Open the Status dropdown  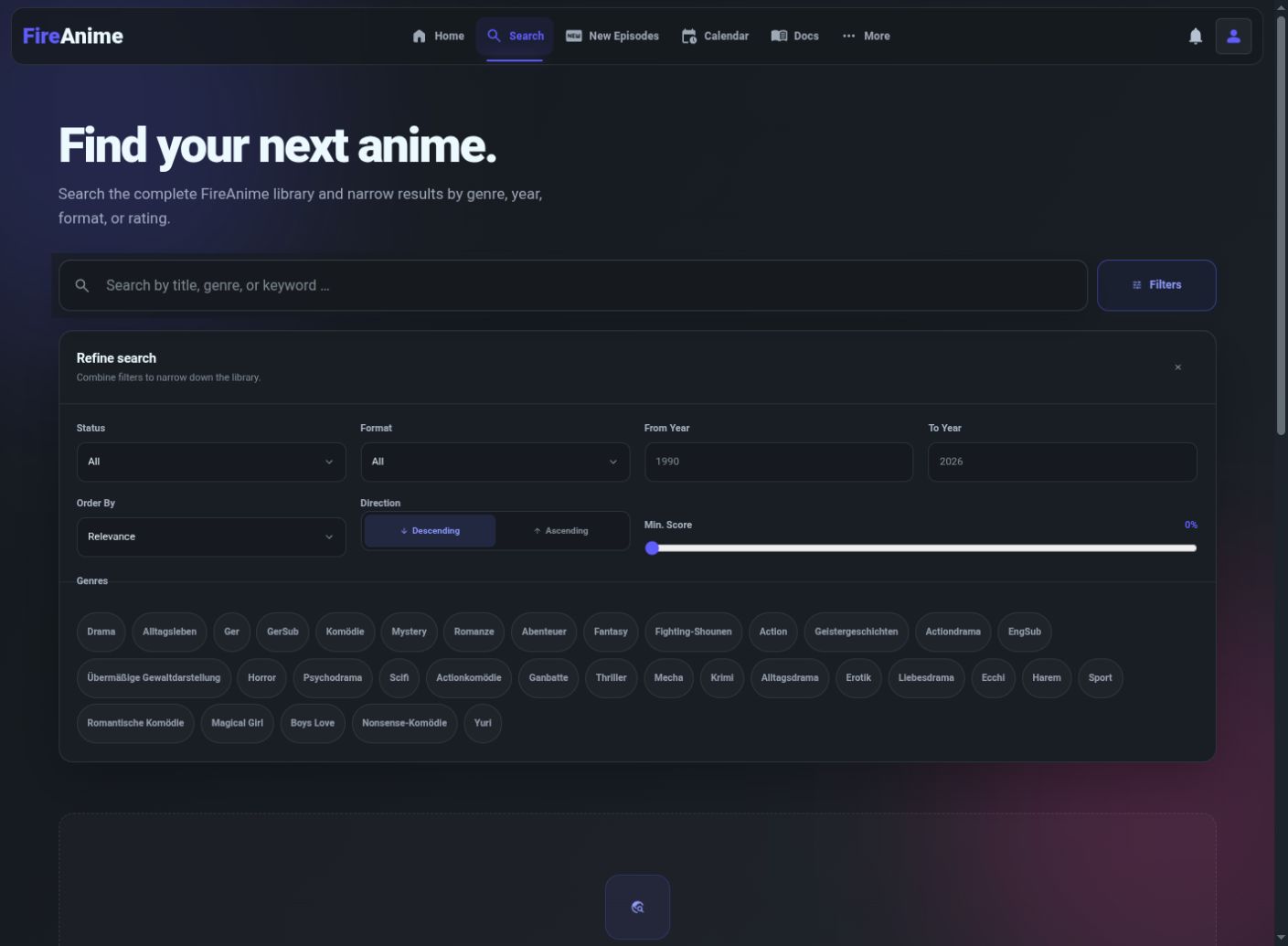pos(211,462)
